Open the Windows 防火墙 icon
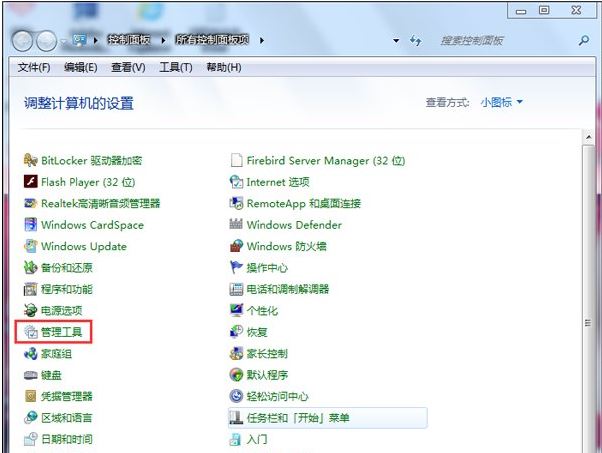This screenshot has height=453, width=602. point(236,246)
